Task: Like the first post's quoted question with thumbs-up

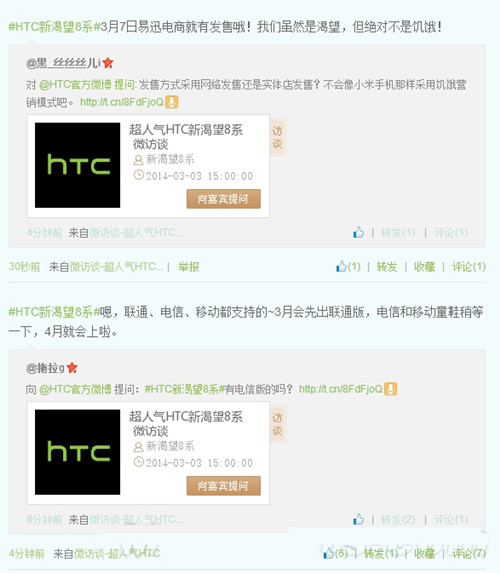Action: (359, 232)
